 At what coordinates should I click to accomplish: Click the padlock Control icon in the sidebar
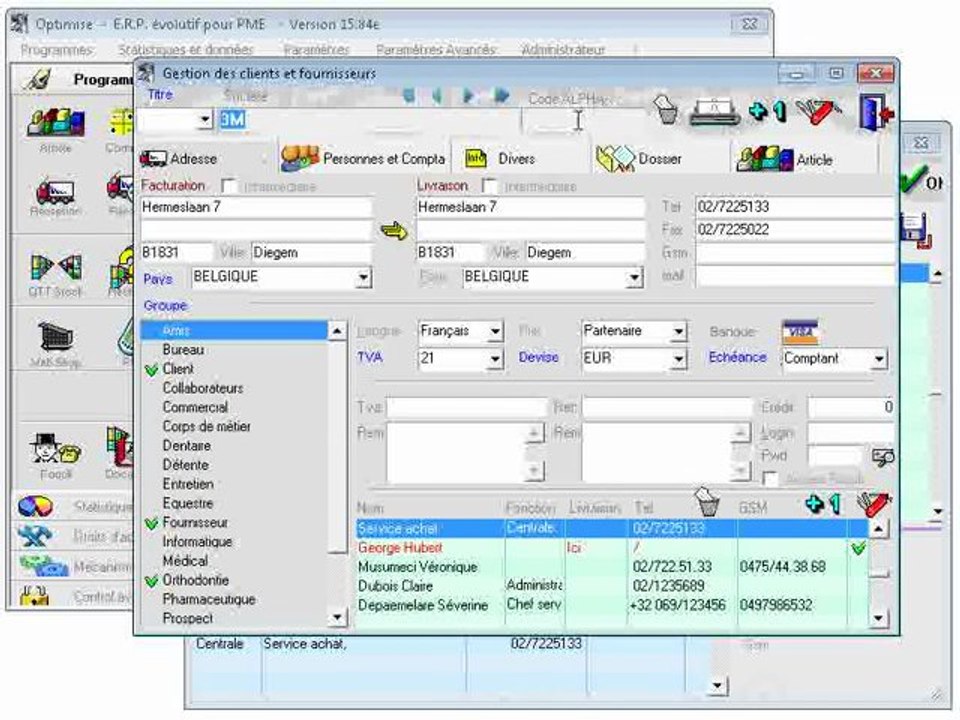(x=34, y=595)
